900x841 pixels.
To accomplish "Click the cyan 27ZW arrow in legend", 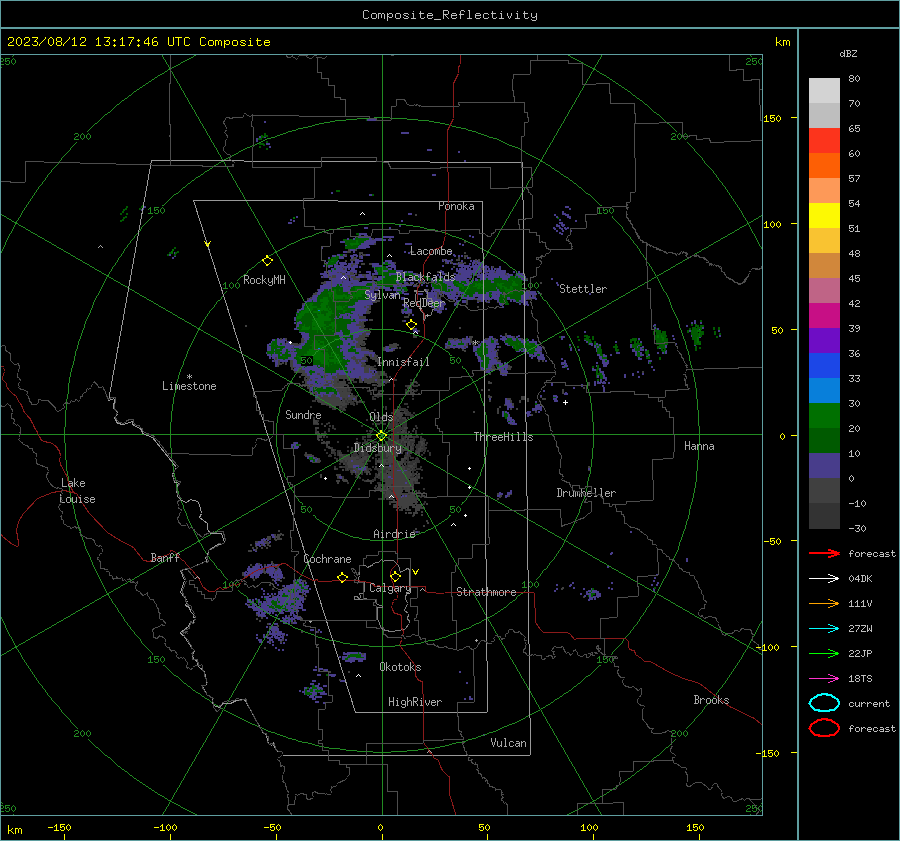I will point(824,629).
